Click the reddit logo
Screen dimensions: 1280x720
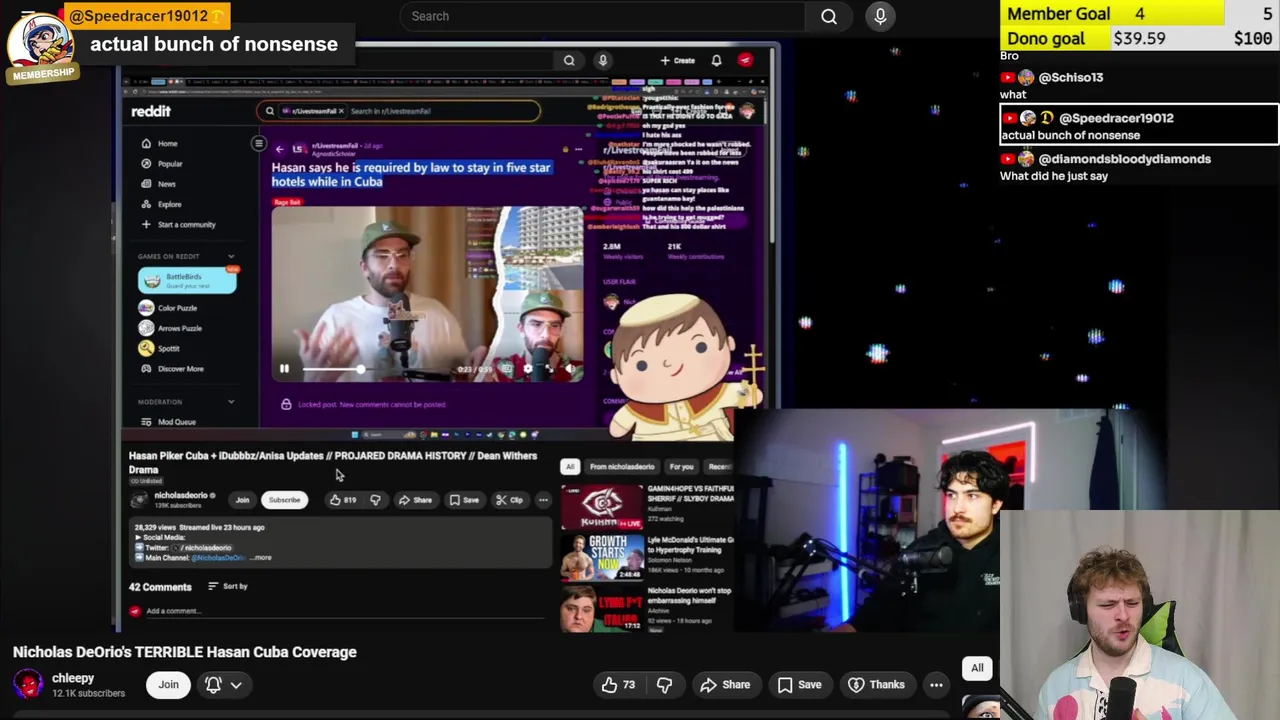151,111
